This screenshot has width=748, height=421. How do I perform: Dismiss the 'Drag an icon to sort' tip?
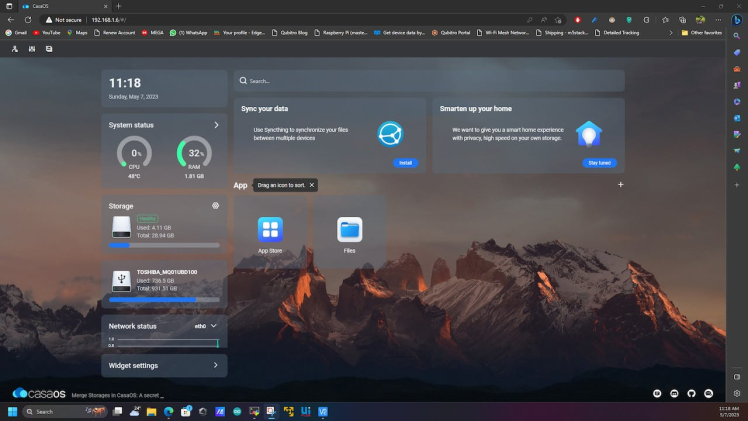point(312,185)
